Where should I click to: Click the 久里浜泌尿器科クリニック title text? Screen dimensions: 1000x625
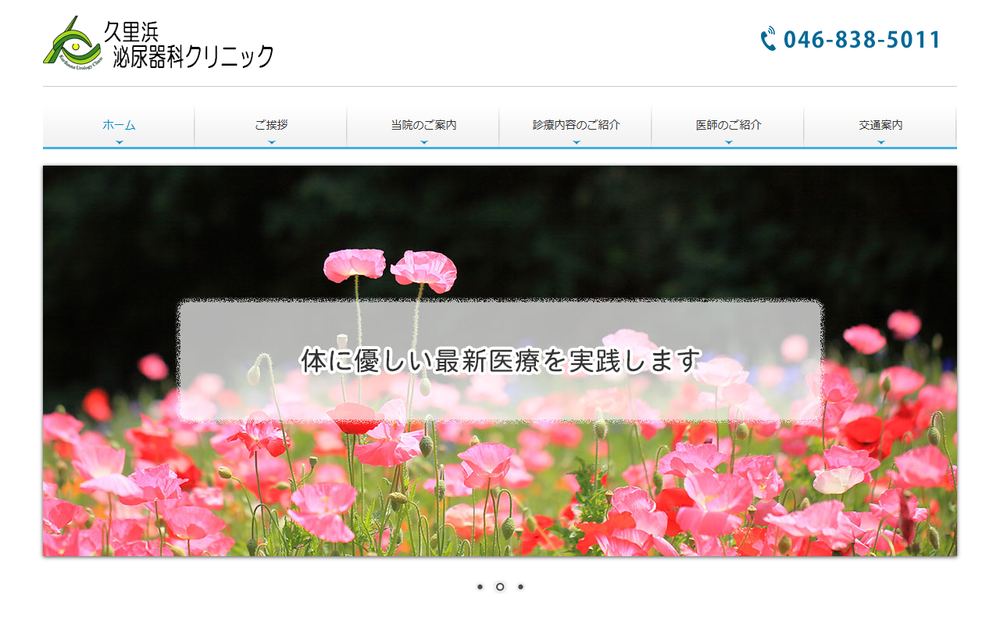tap(189, 44)
